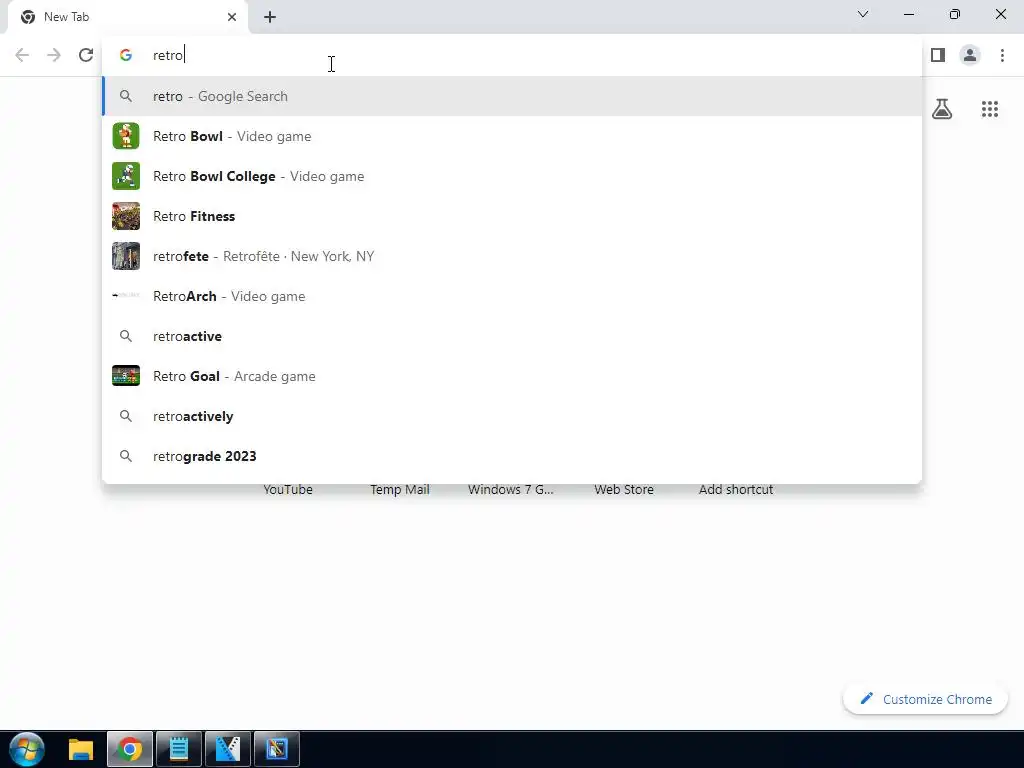This screenshot has width=1024, height=768.
Task: Choose the 'retrograde 2023' suggestion
Action: (x=512, y=456)
